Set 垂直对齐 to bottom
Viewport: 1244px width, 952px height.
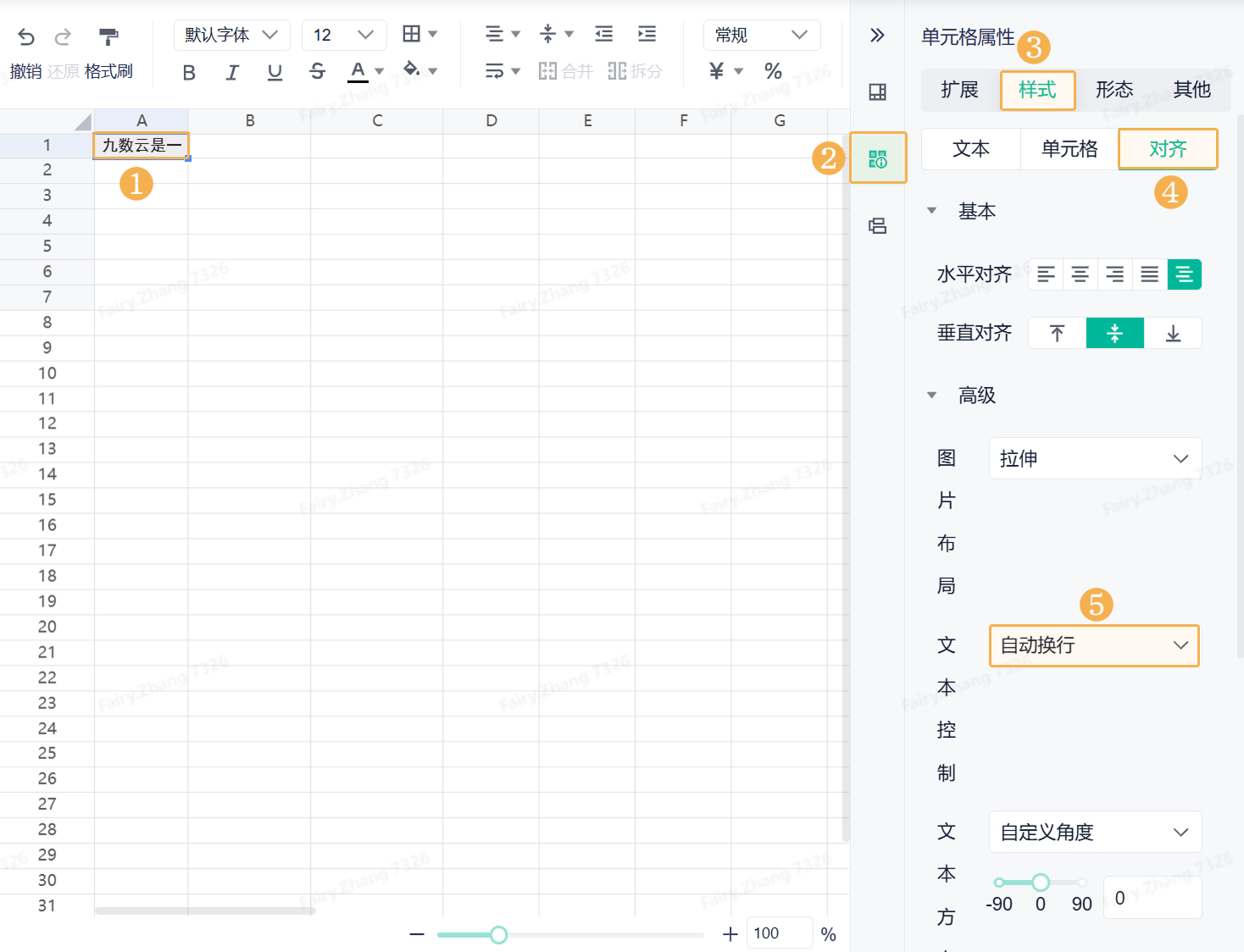(1173, 333)
